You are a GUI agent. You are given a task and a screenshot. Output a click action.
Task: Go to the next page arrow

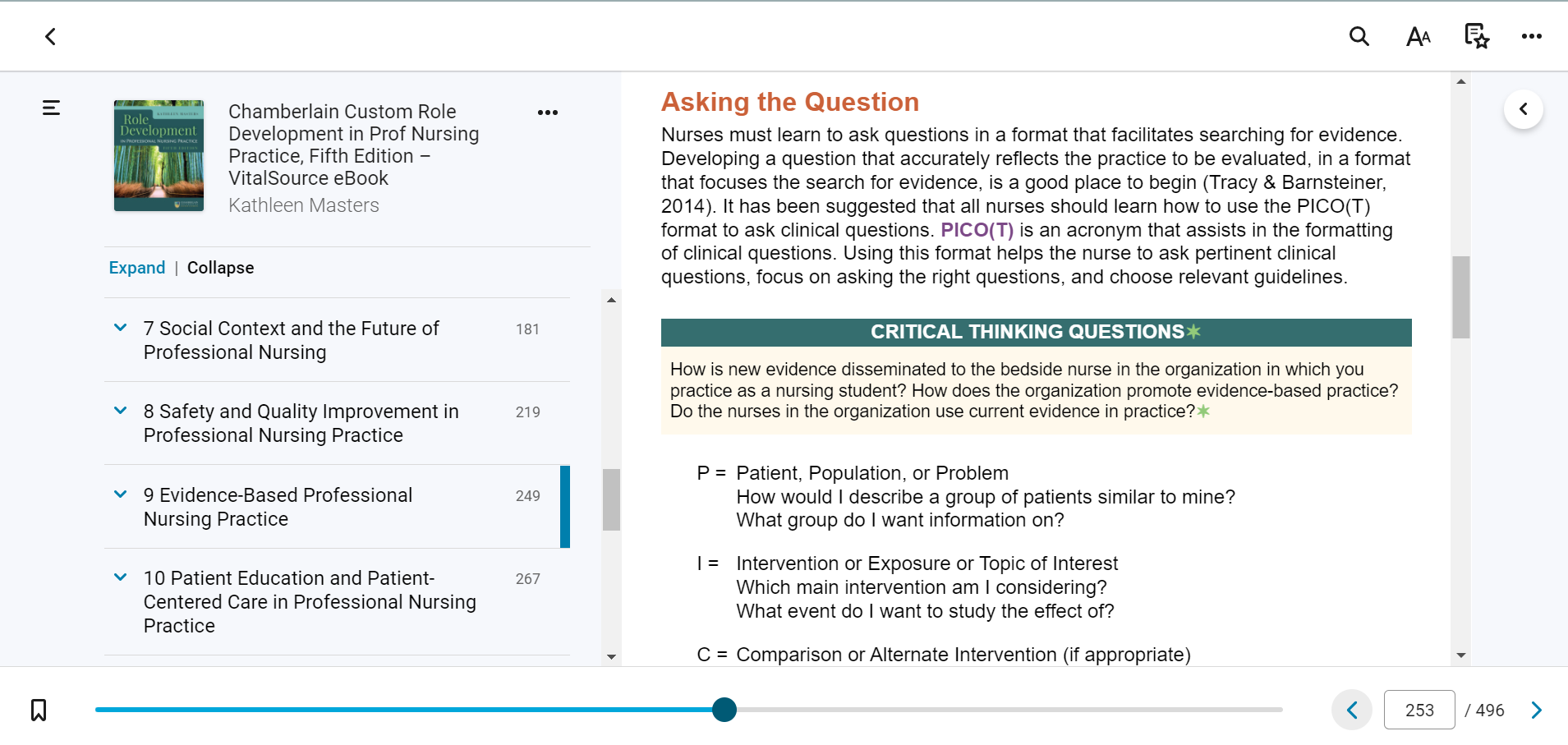(1537, 710)
